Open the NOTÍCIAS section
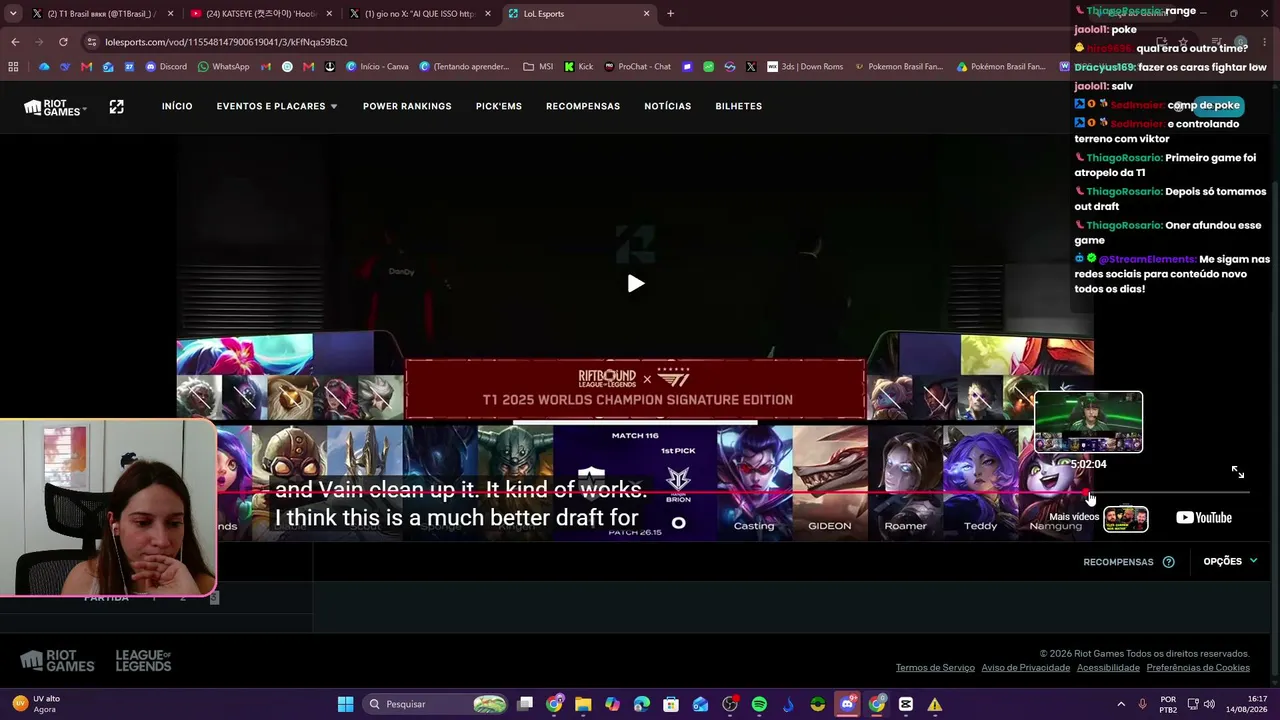 tap(668, 106)
